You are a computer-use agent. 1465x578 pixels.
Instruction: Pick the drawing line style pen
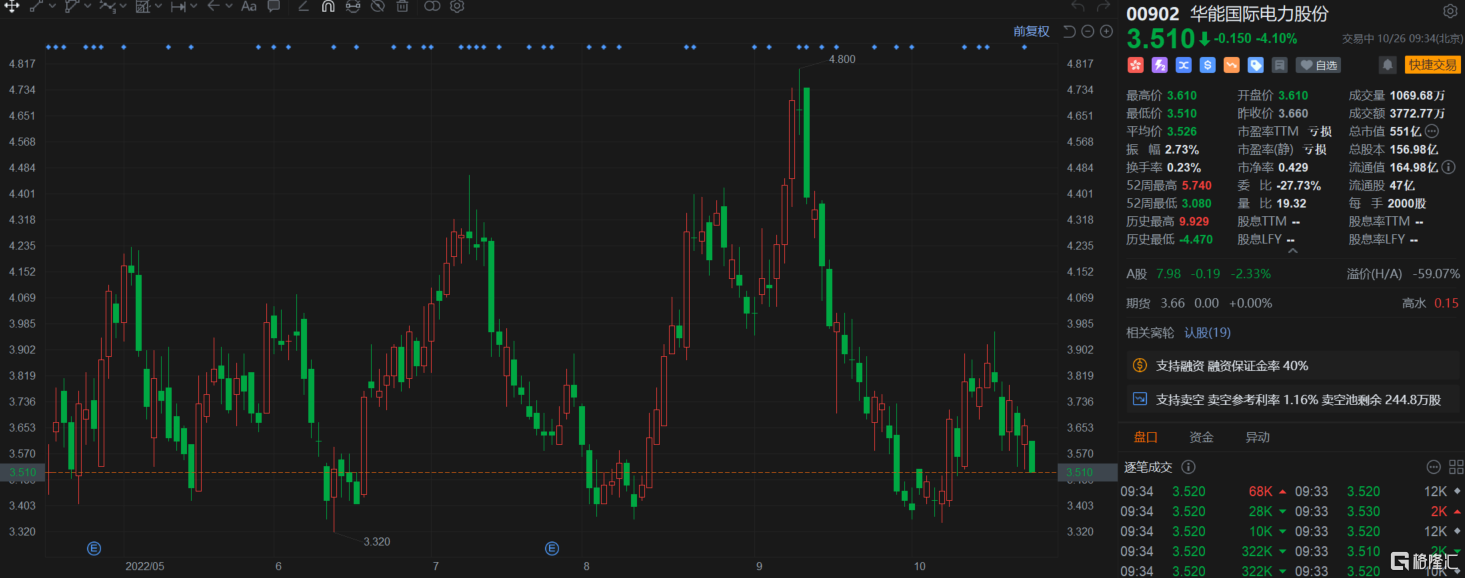pos(304,6)
